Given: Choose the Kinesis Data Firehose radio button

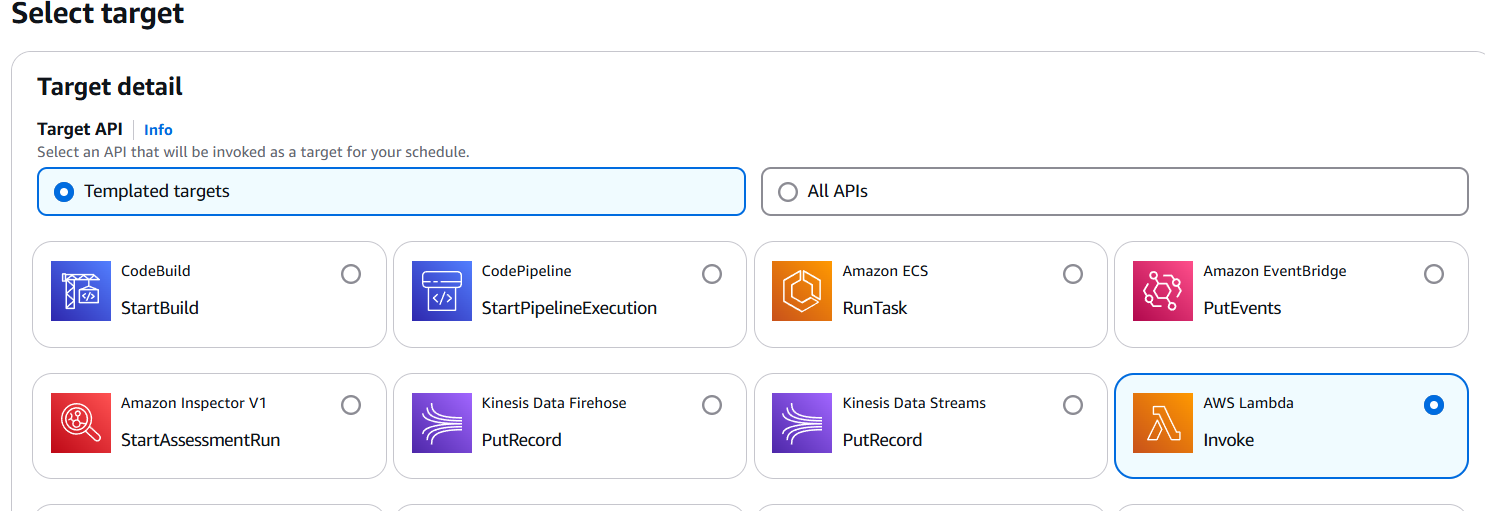Looking at the screenshot, I should point(712,405).
